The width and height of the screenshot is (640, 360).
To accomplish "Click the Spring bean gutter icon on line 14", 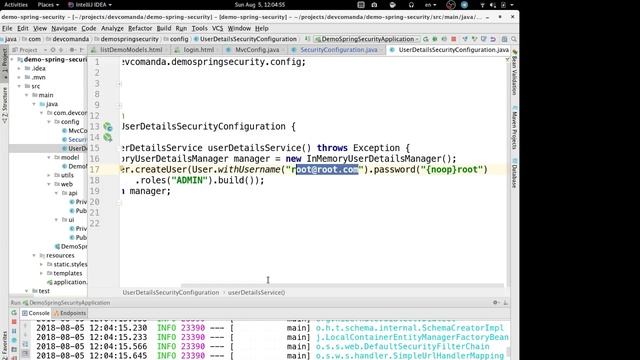I will click(108, 138).
